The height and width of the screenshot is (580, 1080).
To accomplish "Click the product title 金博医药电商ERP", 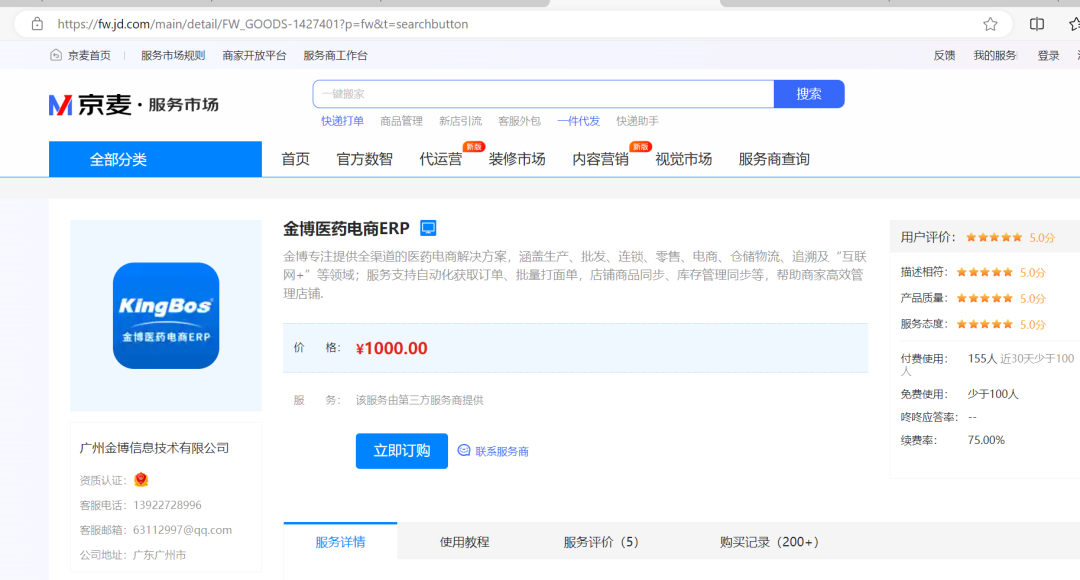I will [346, 228].
